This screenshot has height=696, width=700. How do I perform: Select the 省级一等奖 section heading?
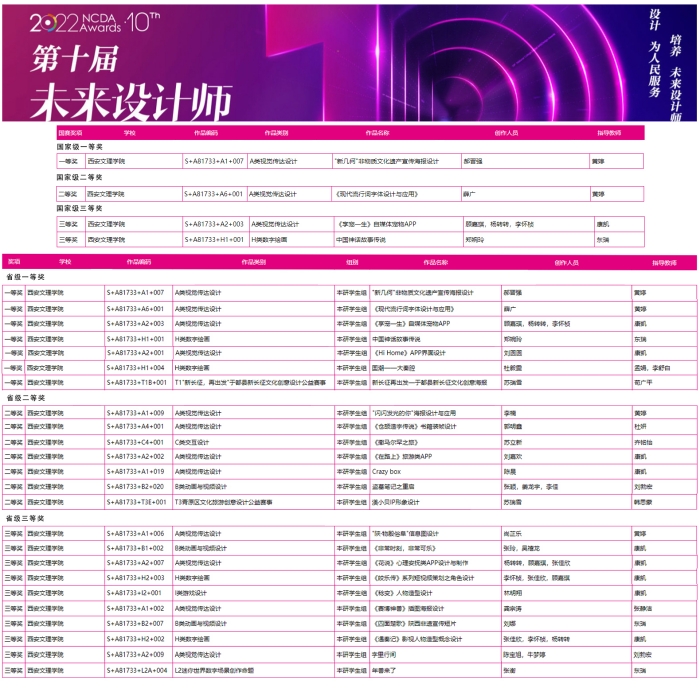tap(25, 277)
